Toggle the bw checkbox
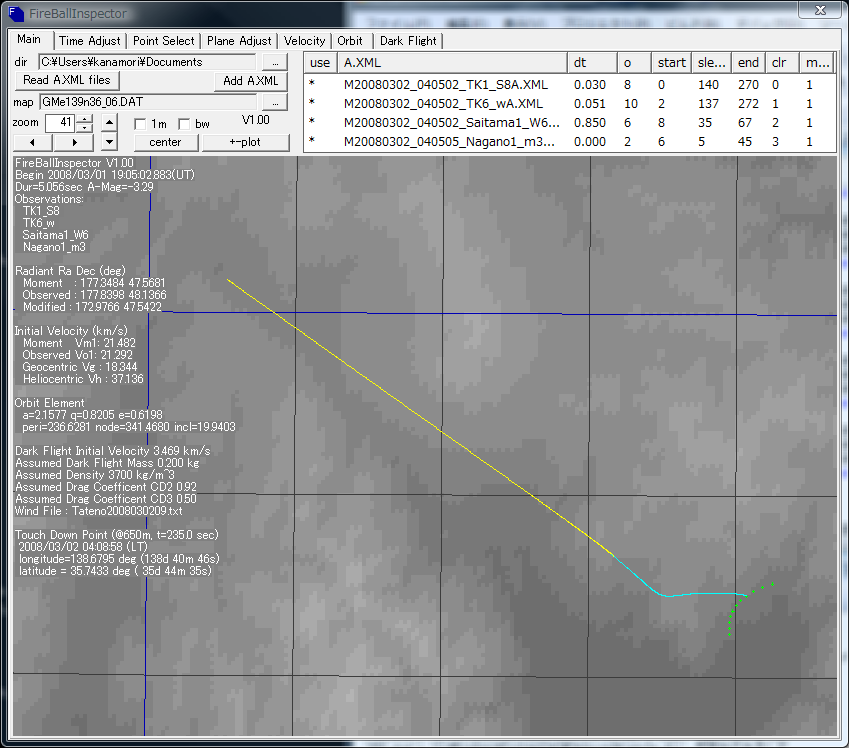The image size is (849, 748). [184, 124]
